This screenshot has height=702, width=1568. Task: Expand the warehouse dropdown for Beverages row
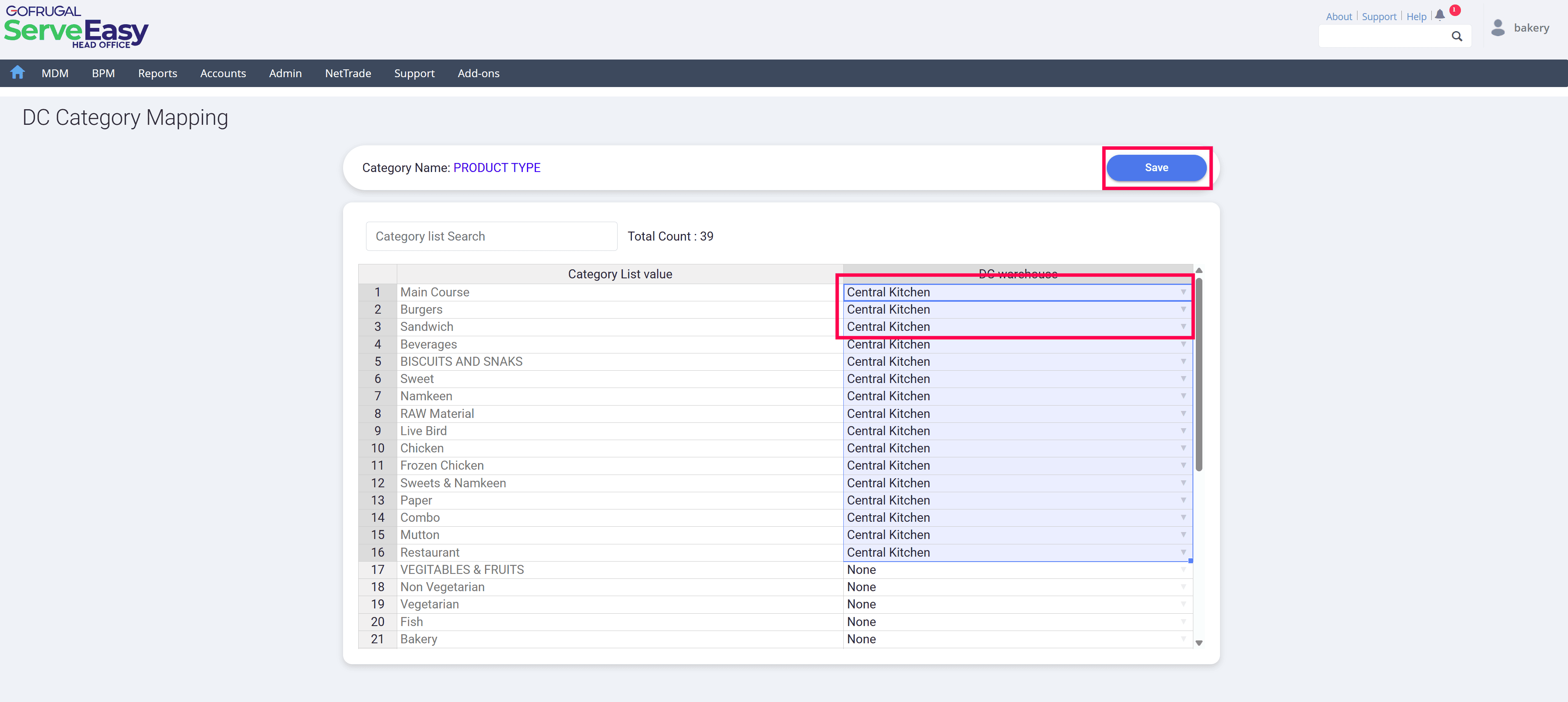coord(1183,344)
